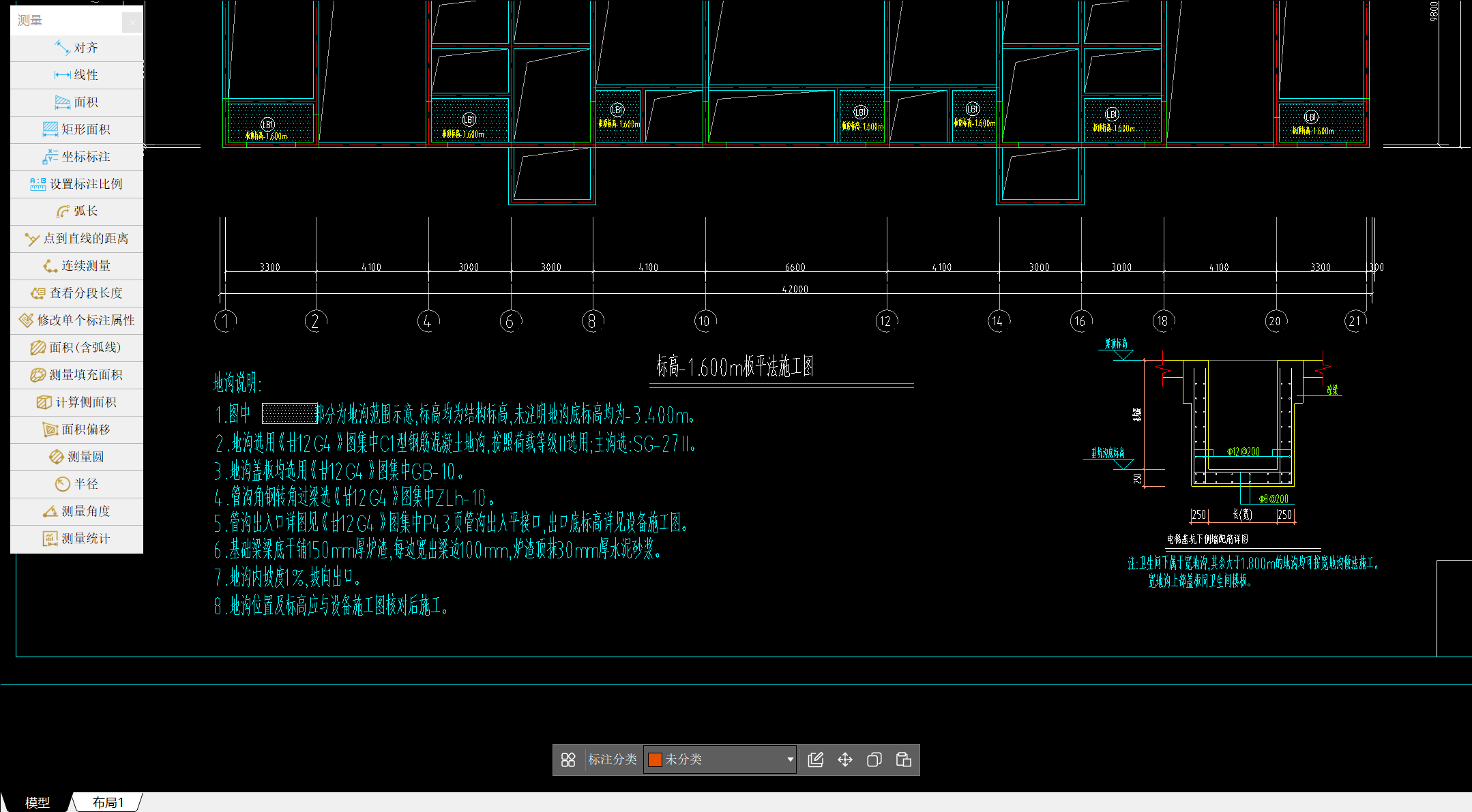Click the orange 未分类 color swatch
Screen dimensions: 1472x812
(655, 760)
